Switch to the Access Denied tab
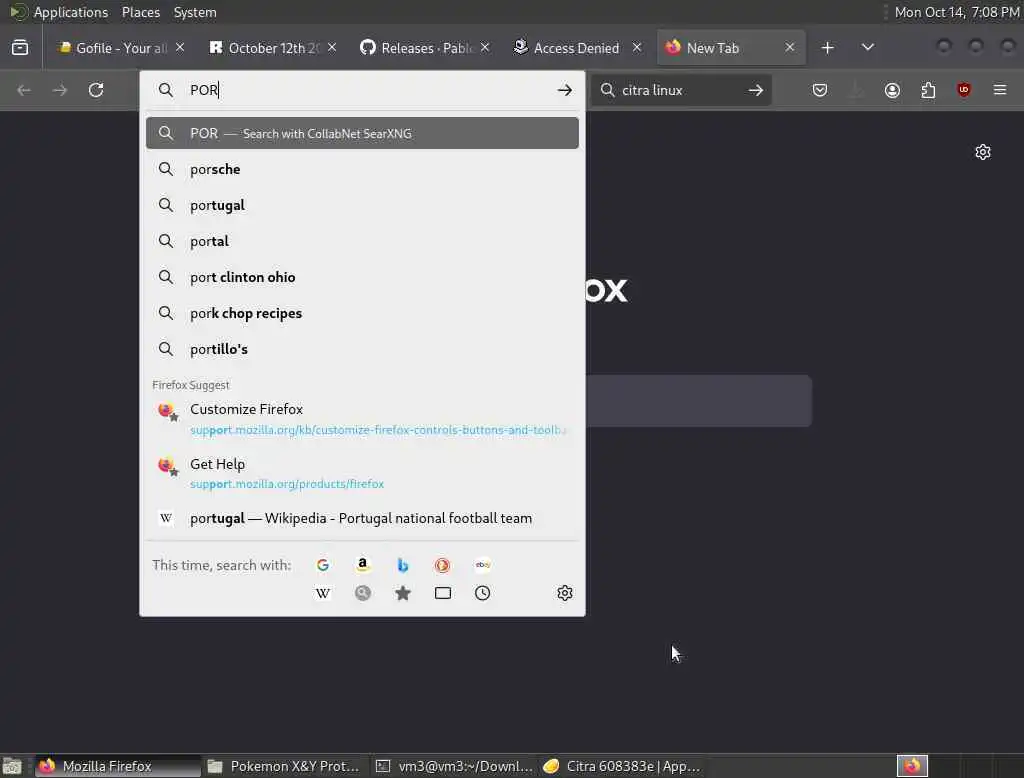This screenshot has height=778, width=1024. coord(577,48)
